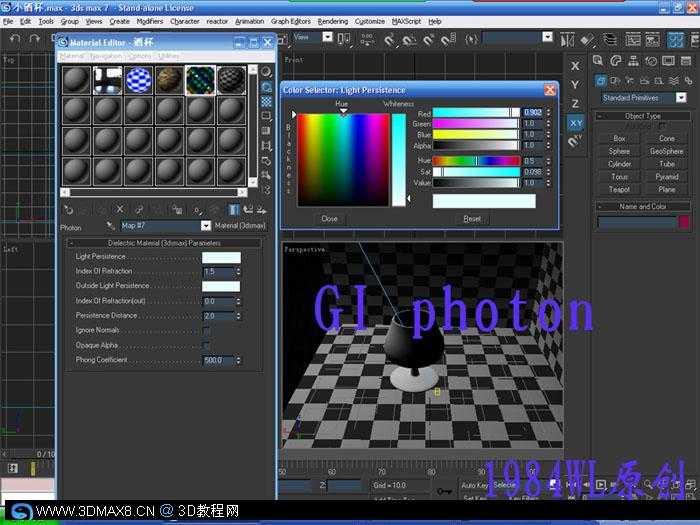
Task: Click Index Of Refraction spinner arrows
Action: click(238, 271)
